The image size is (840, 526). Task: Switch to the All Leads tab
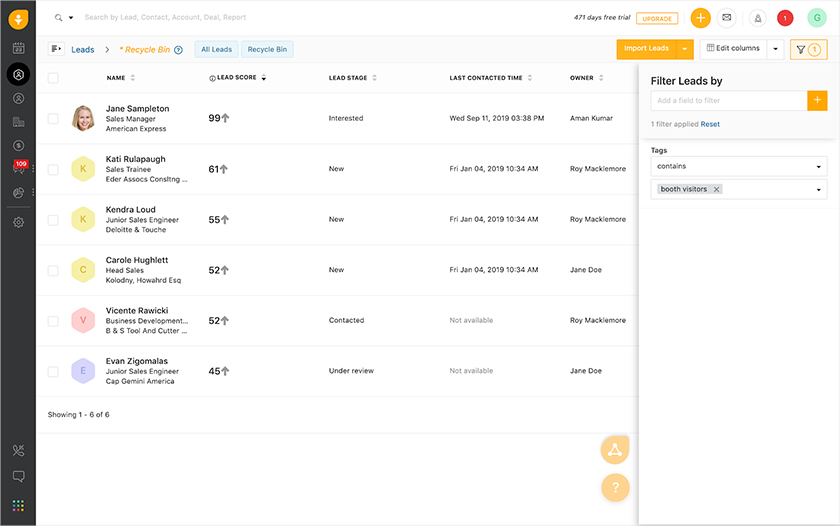216,49
